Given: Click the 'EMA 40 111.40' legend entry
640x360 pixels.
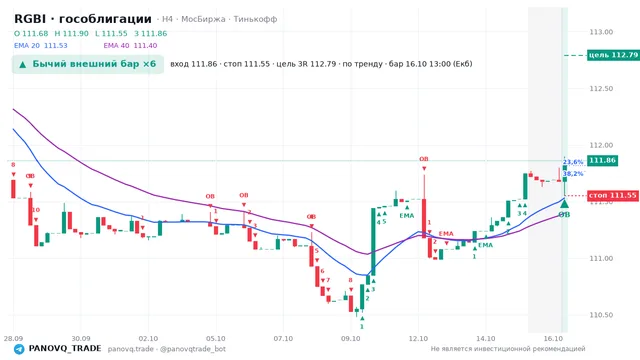Looking at the screenshot, I should [x=130, y=46].
